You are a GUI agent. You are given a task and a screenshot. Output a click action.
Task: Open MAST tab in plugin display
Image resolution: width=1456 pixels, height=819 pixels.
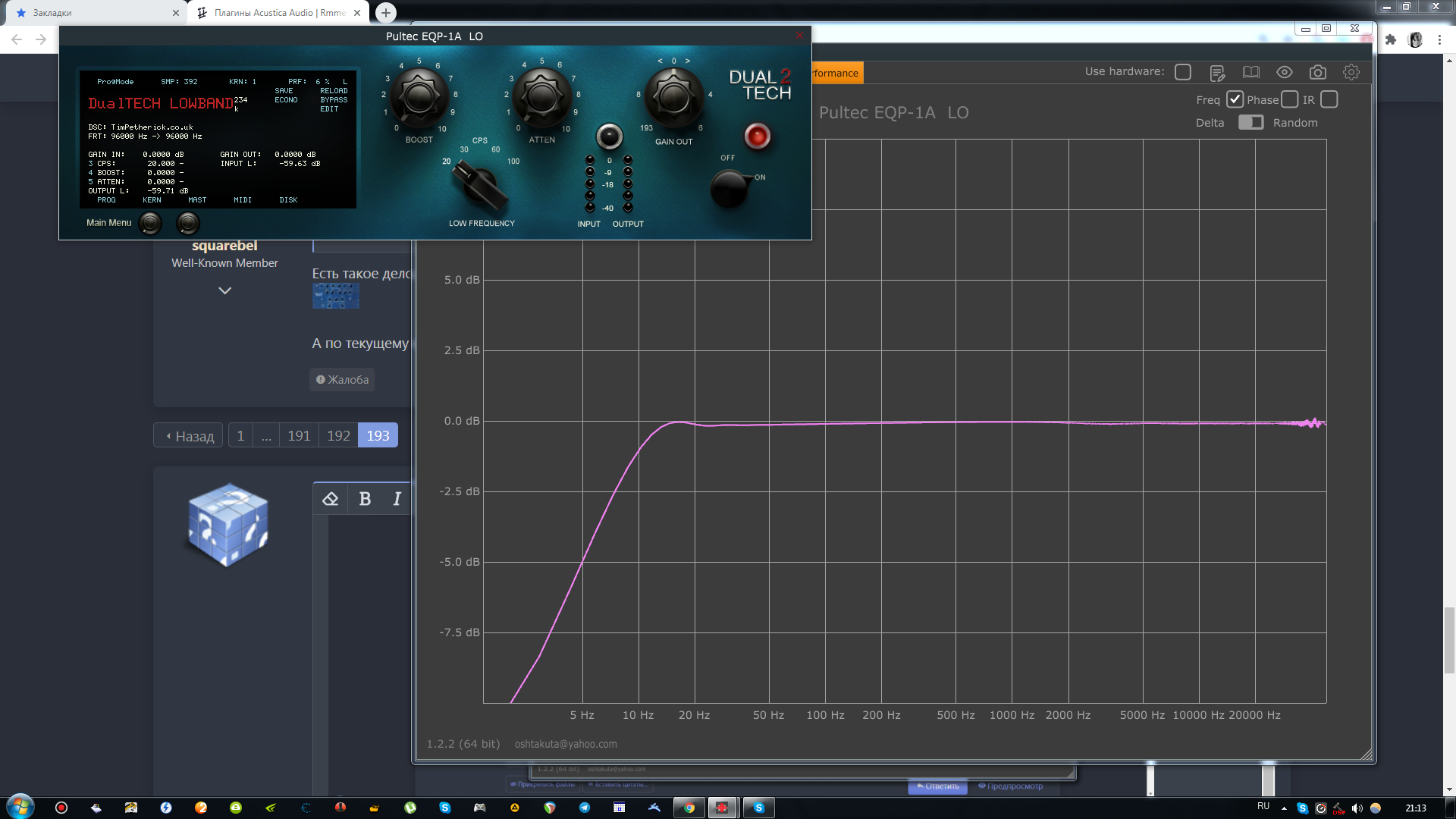[197, 200]
